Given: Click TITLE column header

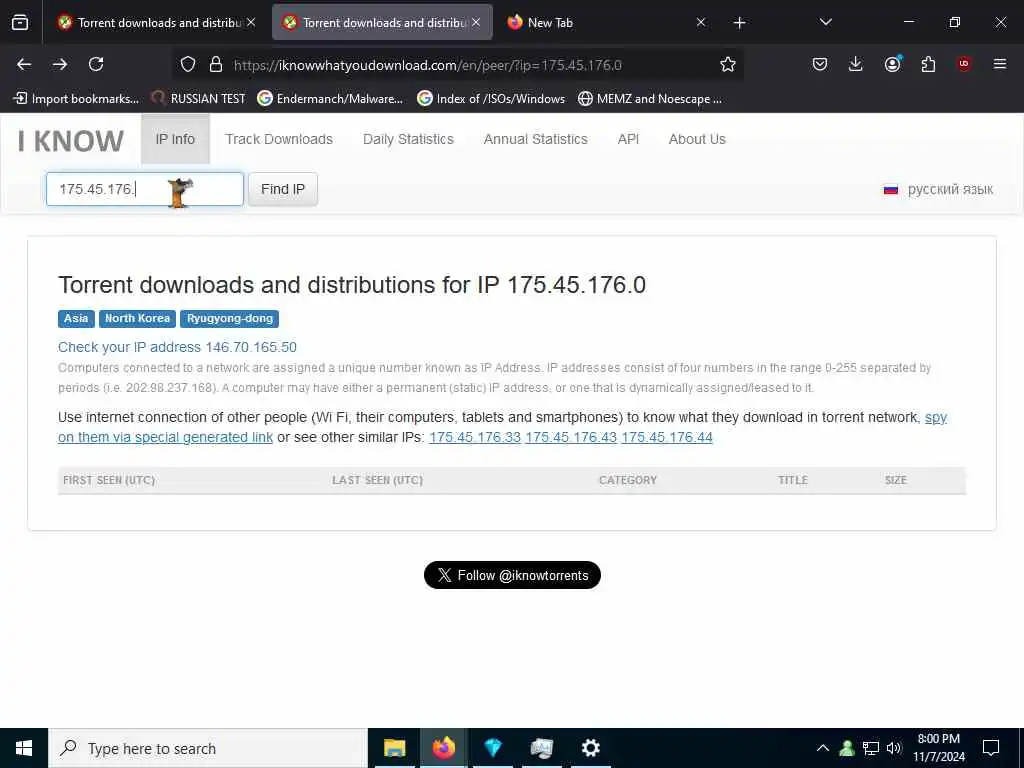Looking at the screenshot, I should pyautogui.click(x=793, y=480).
